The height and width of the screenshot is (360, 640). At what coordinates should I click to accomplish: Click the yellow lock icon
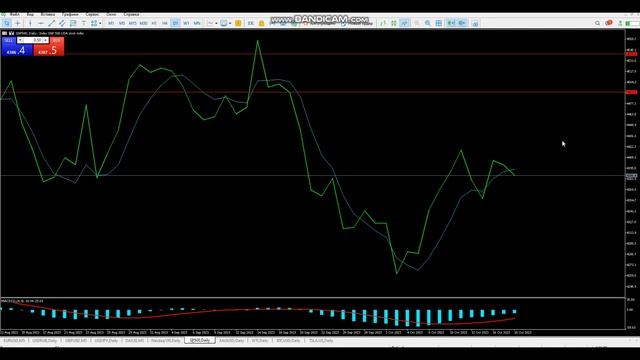tap(261, 23)
